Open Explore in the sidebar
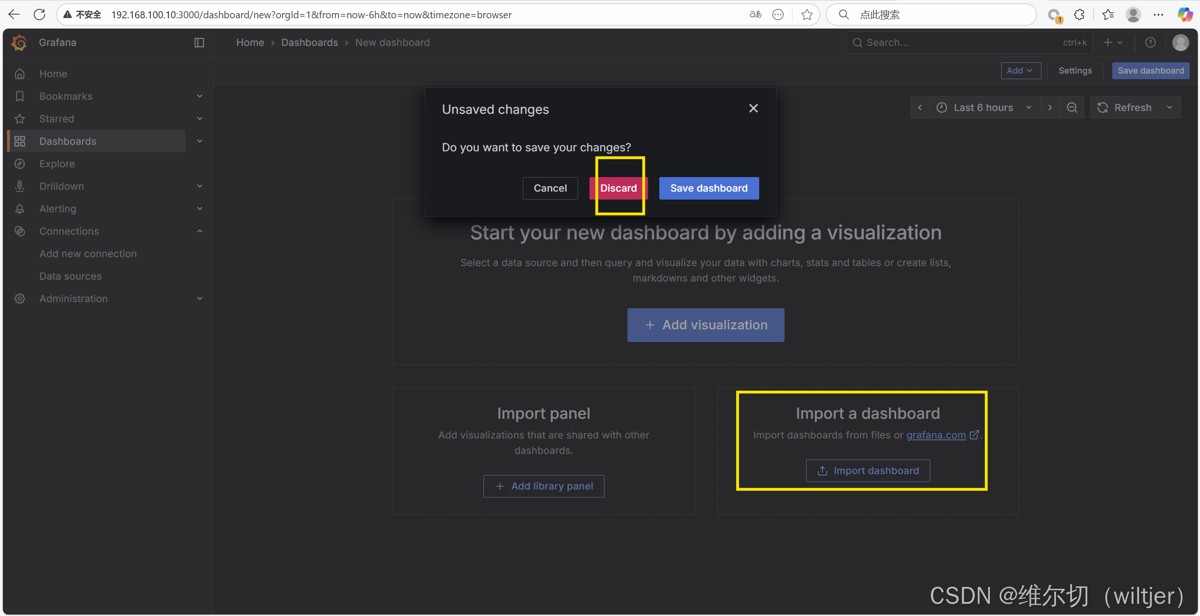This screenshot has width=1200, height=616. pyautogui.click(x=57, y=164)
